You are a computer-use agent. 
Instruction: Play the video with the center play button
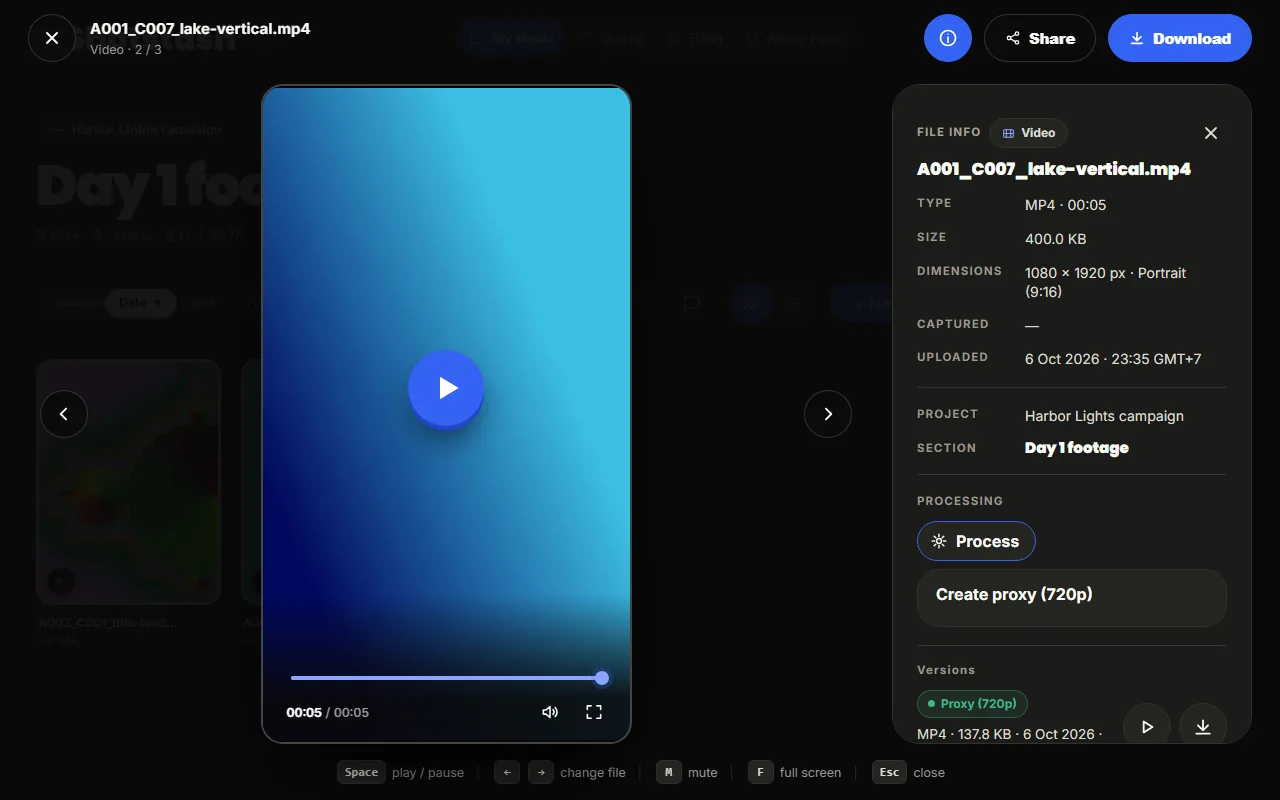446,388
